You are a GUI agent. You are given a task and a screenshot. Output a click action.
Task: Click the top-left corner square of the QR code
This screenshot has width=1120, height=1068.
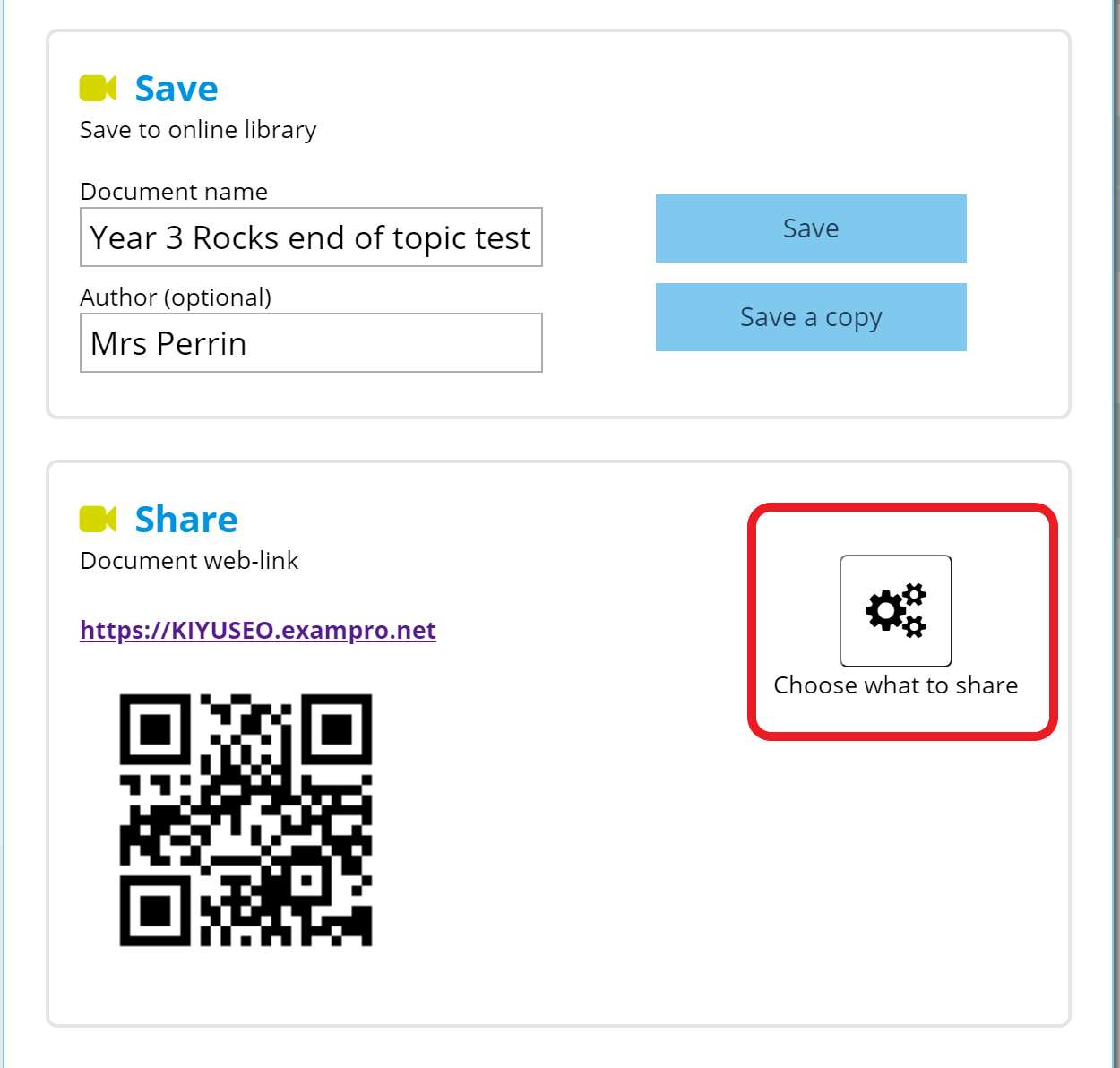(155, 729)
